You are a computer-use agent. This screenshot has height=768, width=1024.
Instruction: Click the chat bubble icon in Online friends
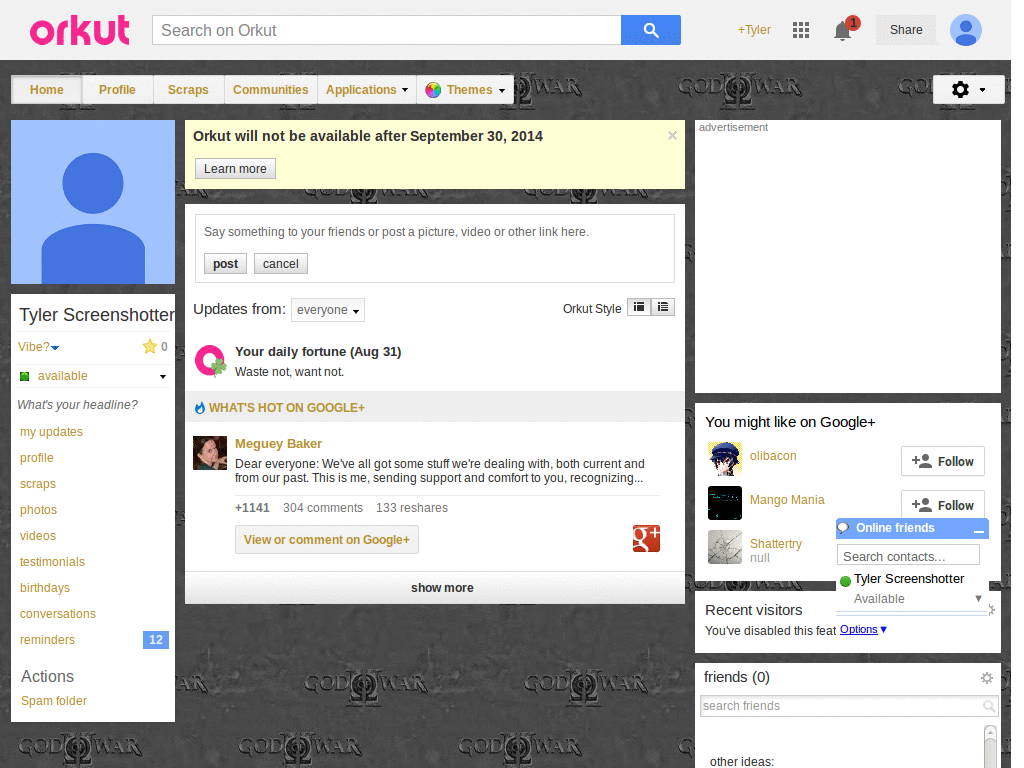click(844, 528)
